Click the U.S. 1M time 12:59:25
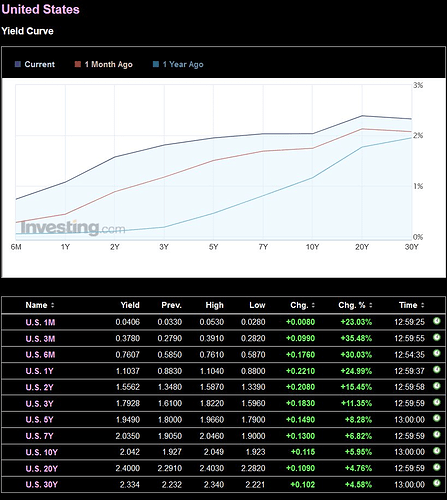This screenshot has width=447, height=500. 409,322
